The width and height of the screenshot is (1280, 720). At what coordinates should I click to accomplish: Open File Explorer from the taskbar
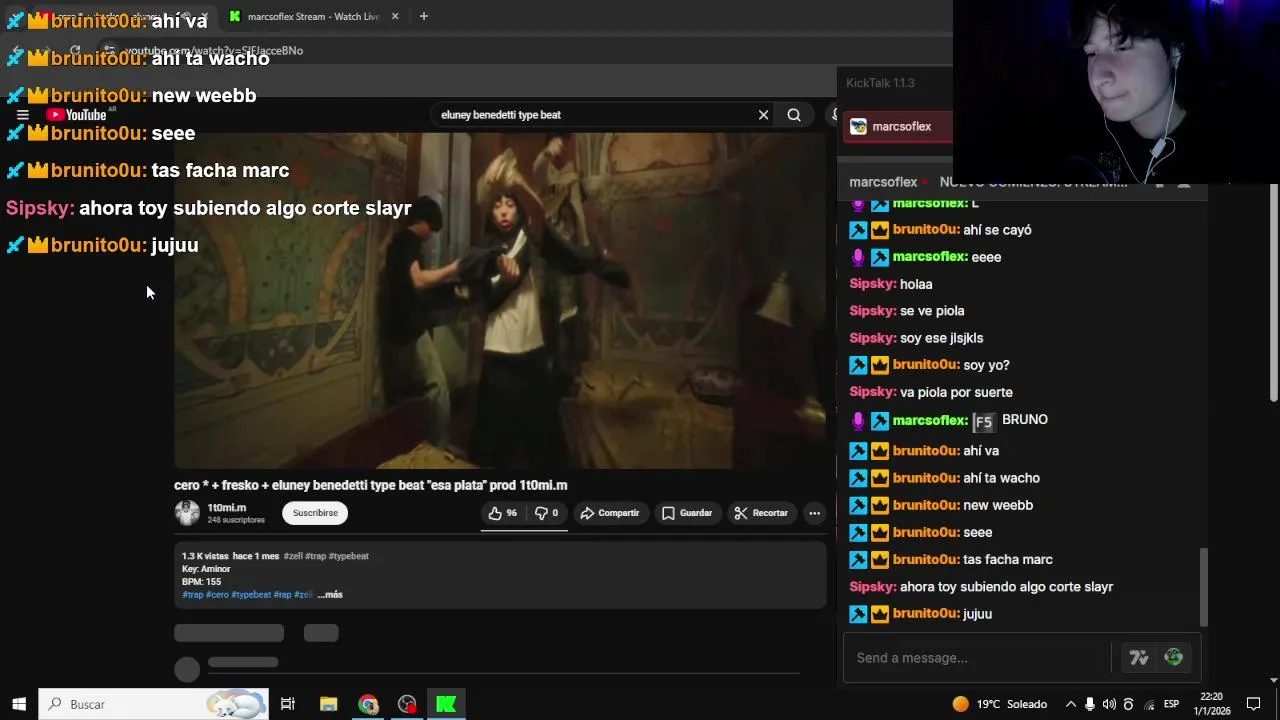tap(329, 704)
